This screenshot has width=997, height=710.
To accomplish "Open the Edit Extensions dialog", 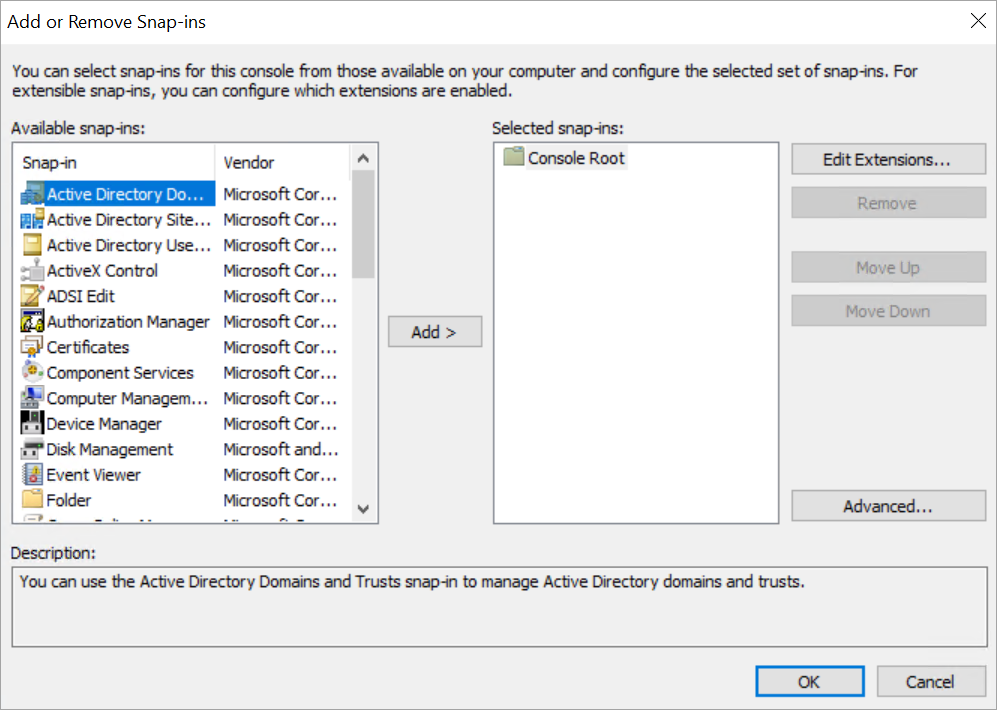I will click(888, 159).
